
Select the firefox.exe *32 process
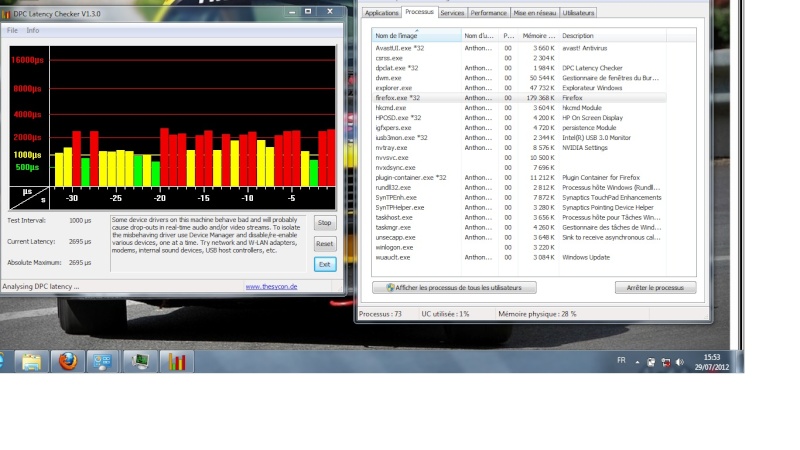(x=519, y=98)
